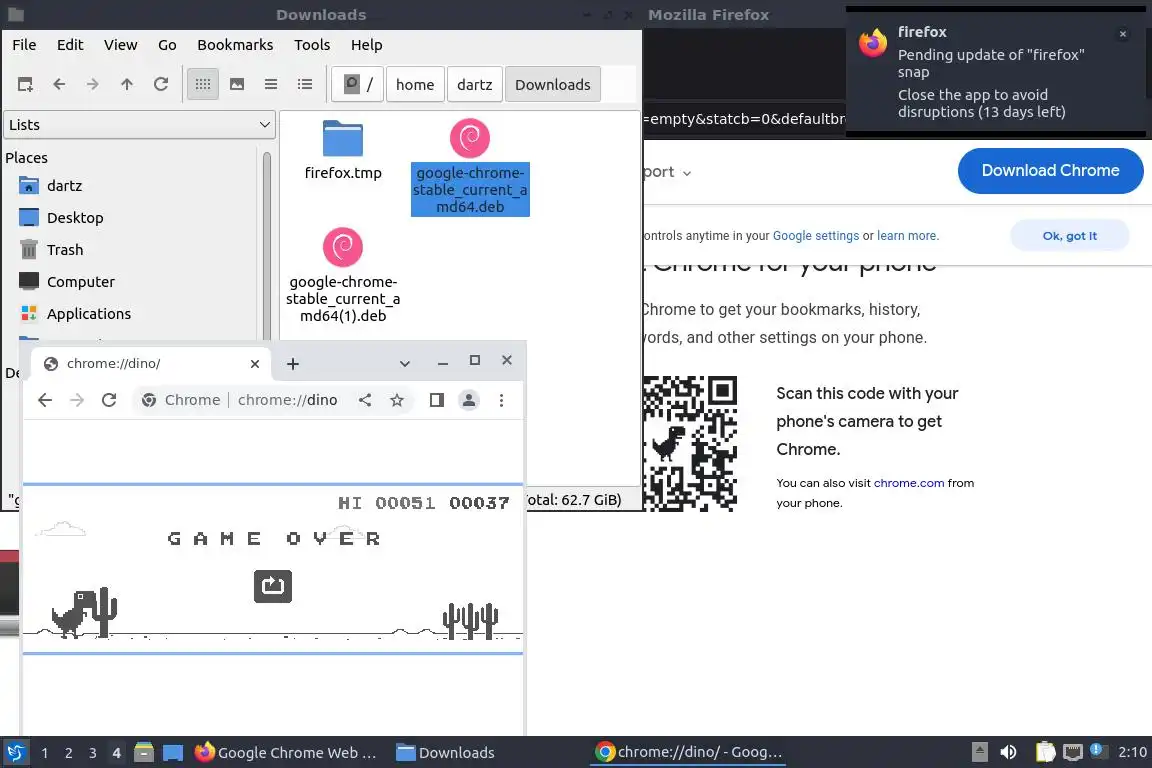Open the Go menu
Screen dimensions: 1152x768
(x=167, y=45)
